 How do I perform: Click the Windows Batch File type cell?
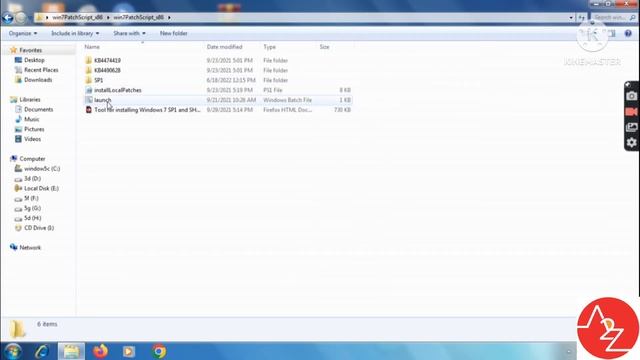coord(287,100)
